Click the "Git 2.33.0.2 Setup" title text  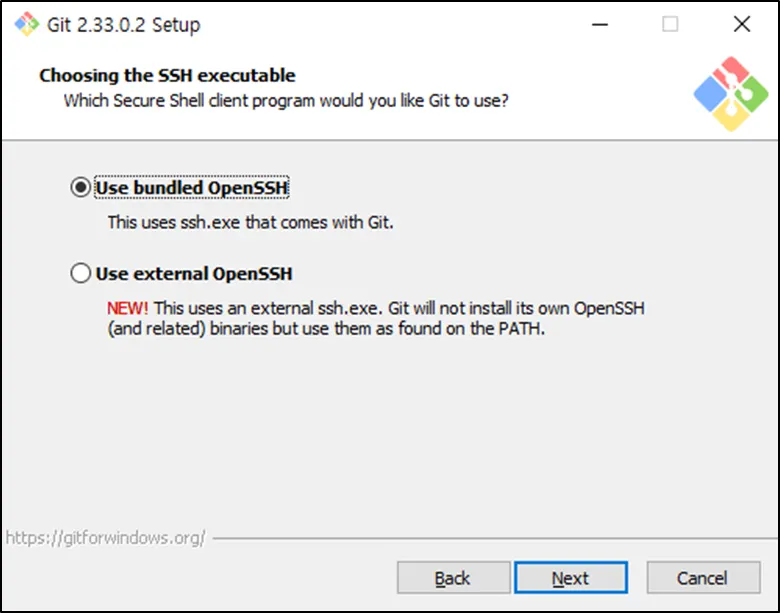(123, 25)
